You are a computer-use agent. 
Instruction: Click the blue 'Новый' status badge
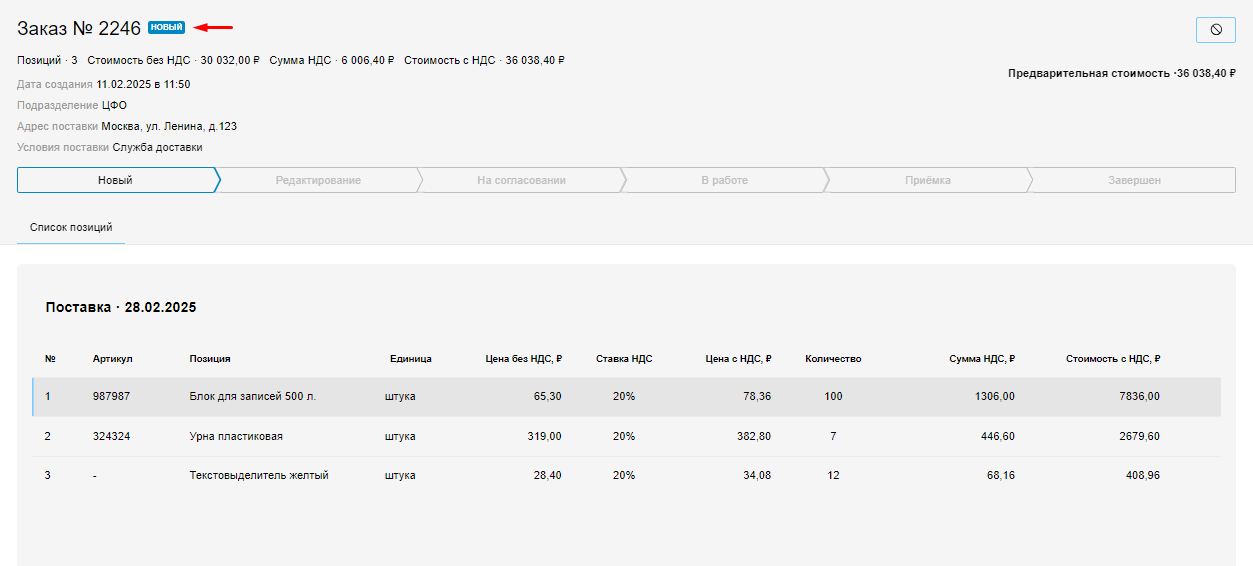point(166,28)
